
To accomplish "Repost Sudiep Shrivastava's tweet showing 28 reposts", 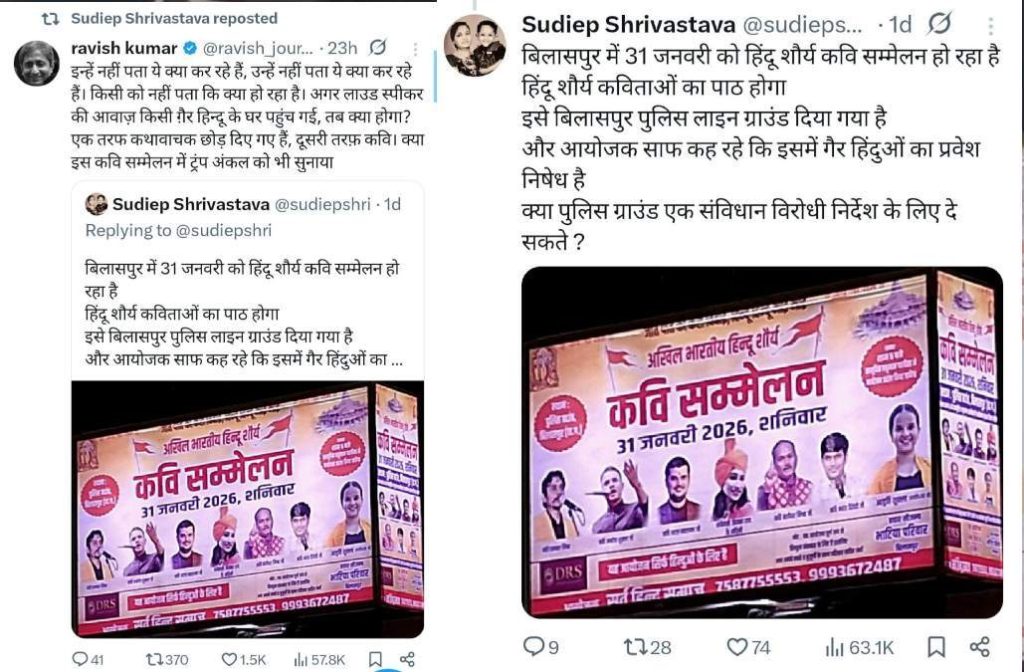I will [648, 647].
